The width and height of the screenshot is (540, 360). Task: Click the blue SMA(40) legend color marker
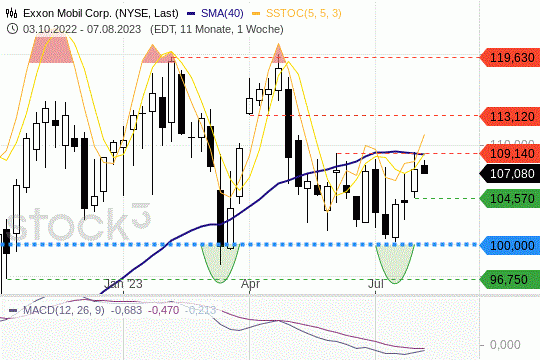[x=191, y=14]
